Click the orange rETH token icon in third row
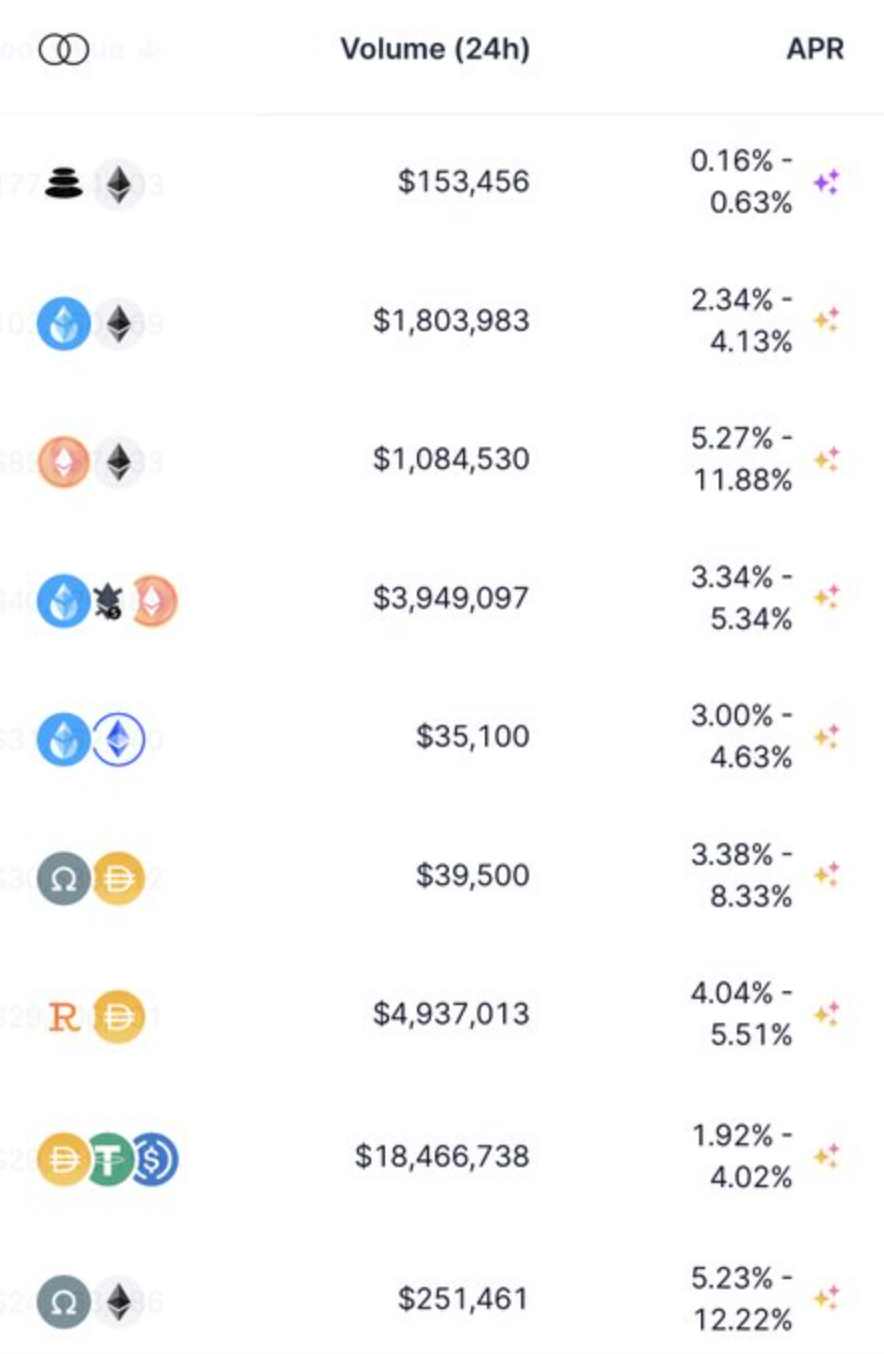 [64, 462]
